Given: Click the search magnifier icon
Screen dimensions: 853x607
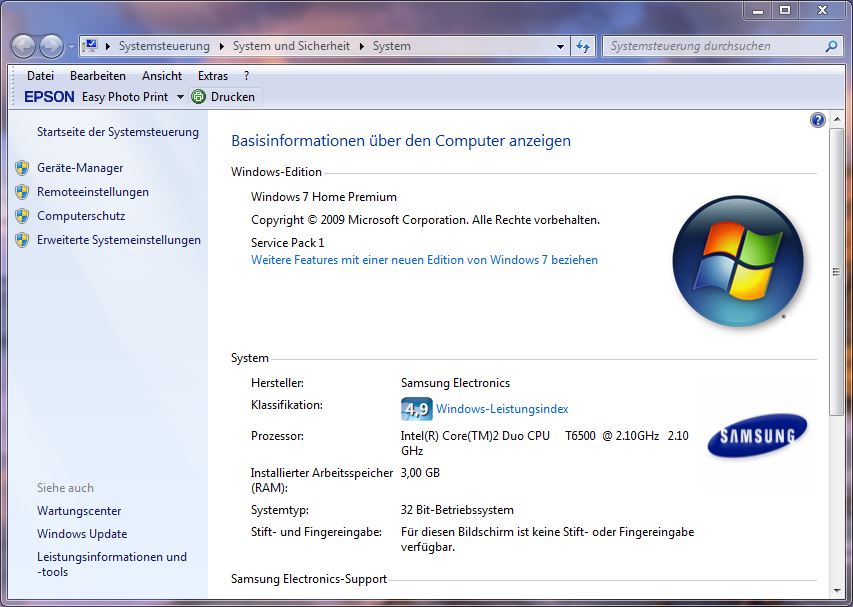Looking at the screenshot, I should coord(831,46).
